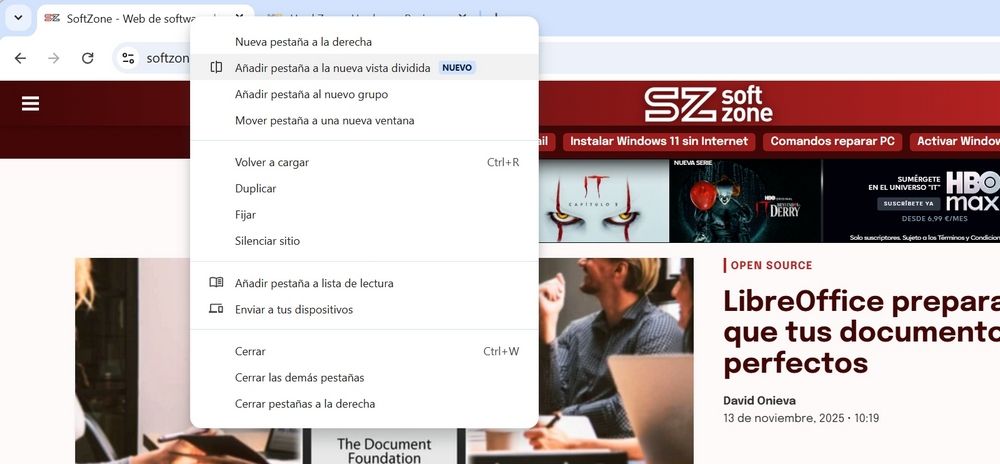Select Duplicar from the tab menu

coord(364,189)
